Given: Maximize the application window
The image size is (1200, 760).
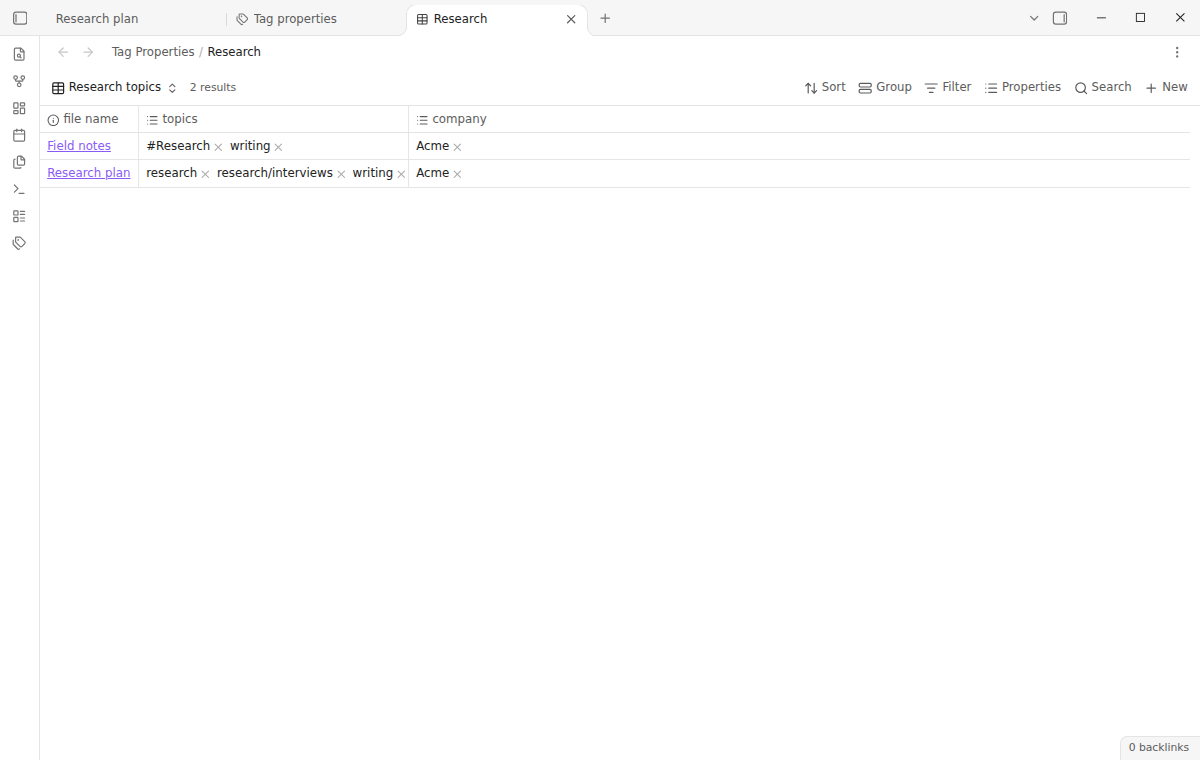Looking at the screenshot, I should pyautogui.click(x=1140, y=18).
